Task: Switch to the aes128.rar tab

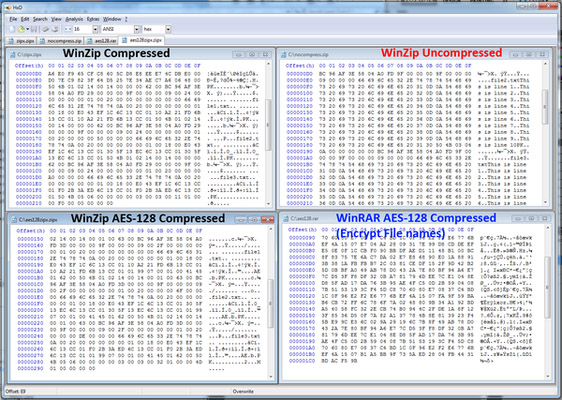Action: coord(102,41)
